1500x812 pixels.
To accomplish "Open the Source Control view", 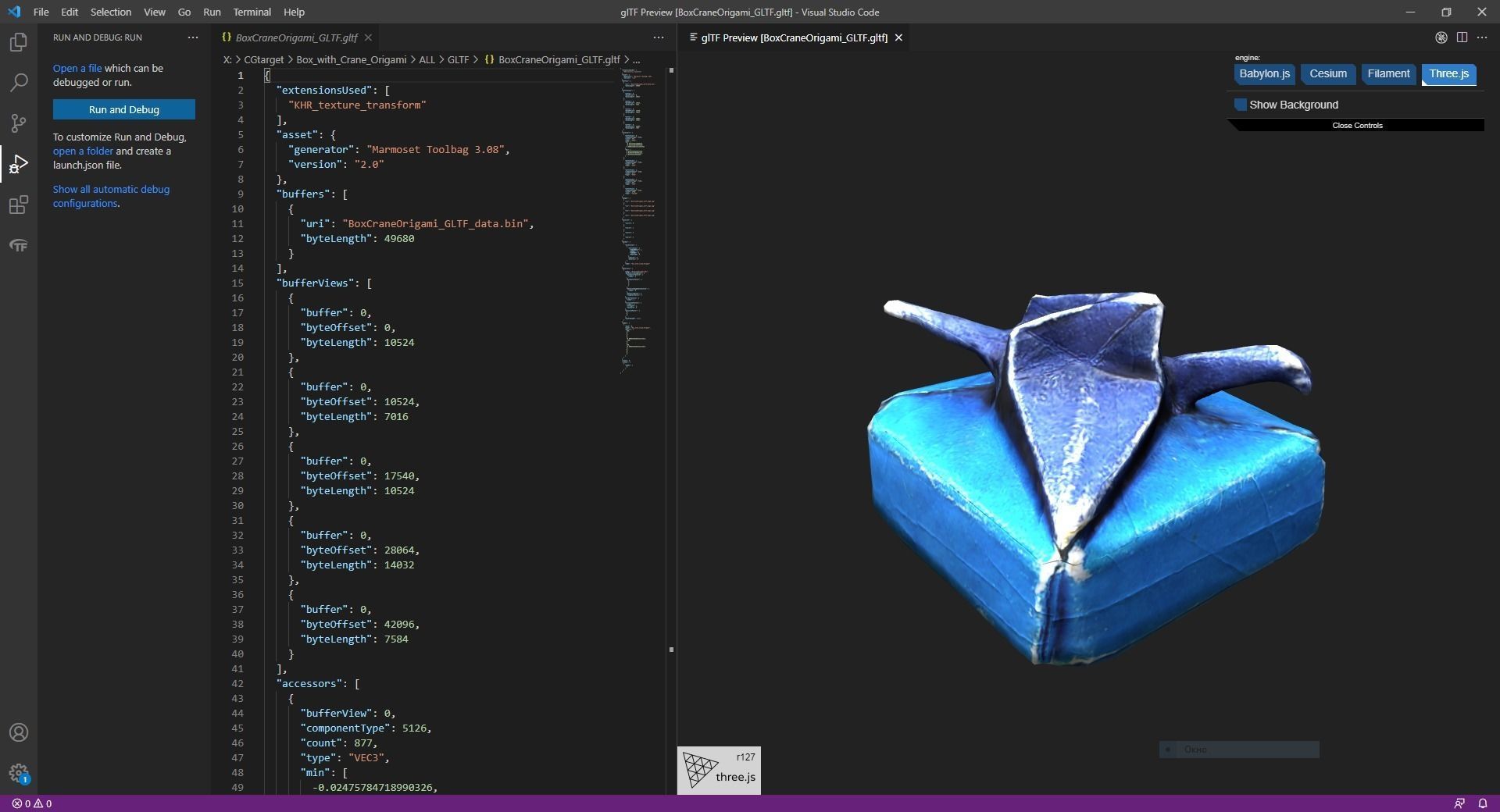I will (x=19, y=123).
